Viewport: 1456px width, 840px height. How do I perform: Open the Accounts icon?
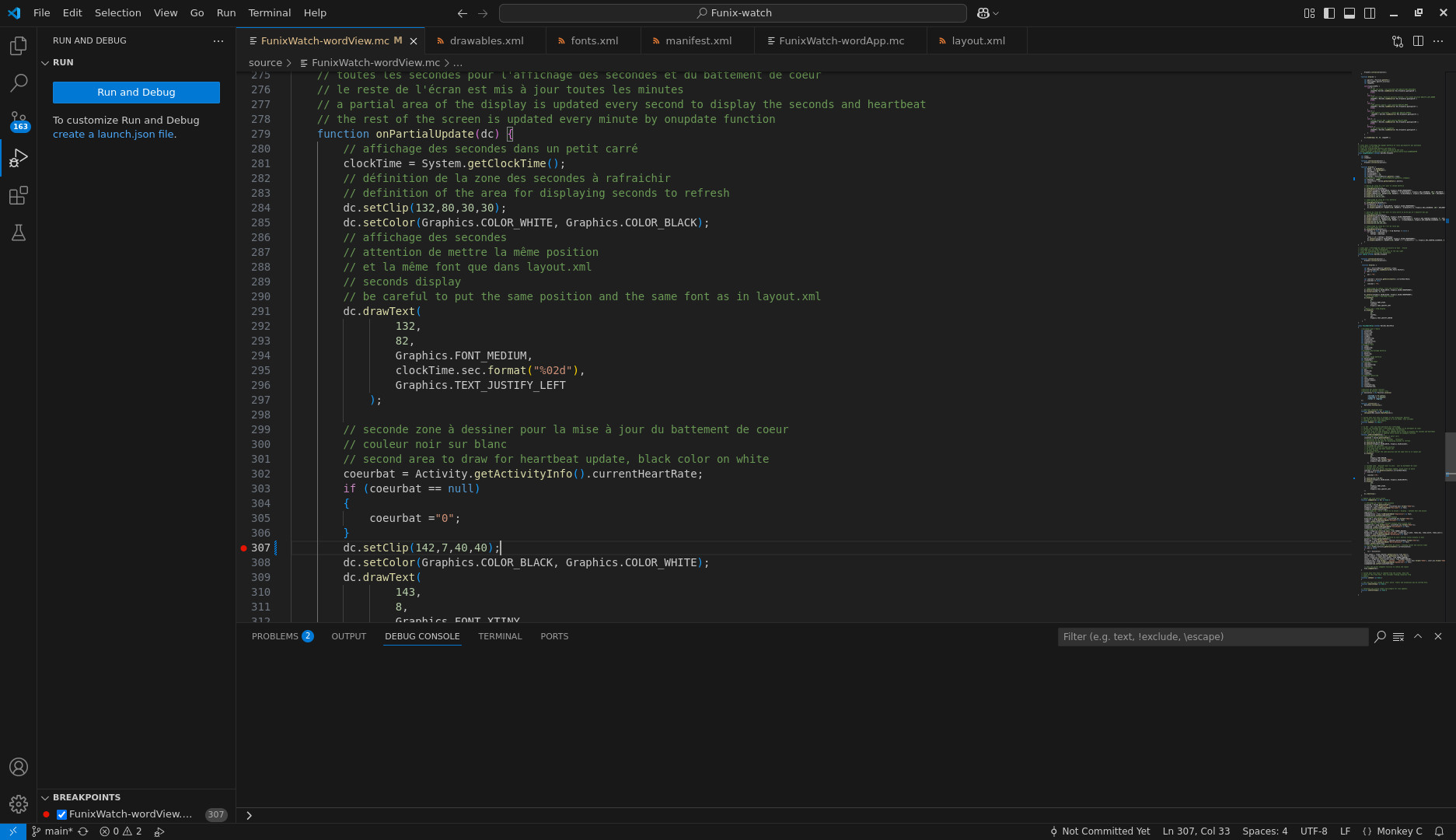19,767
